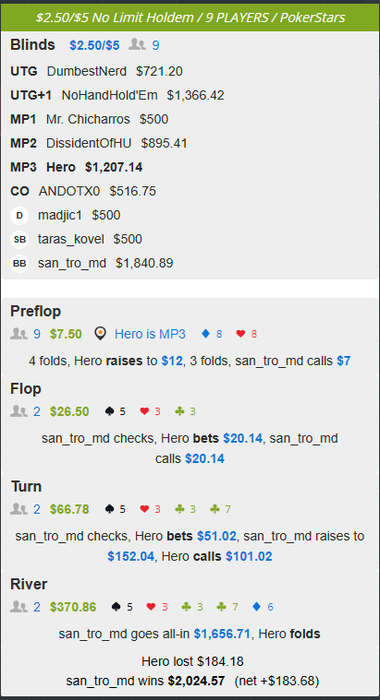Select the san_tro_md player name
The height and width of the screenshot is (700, 380).
pos(72,263)
